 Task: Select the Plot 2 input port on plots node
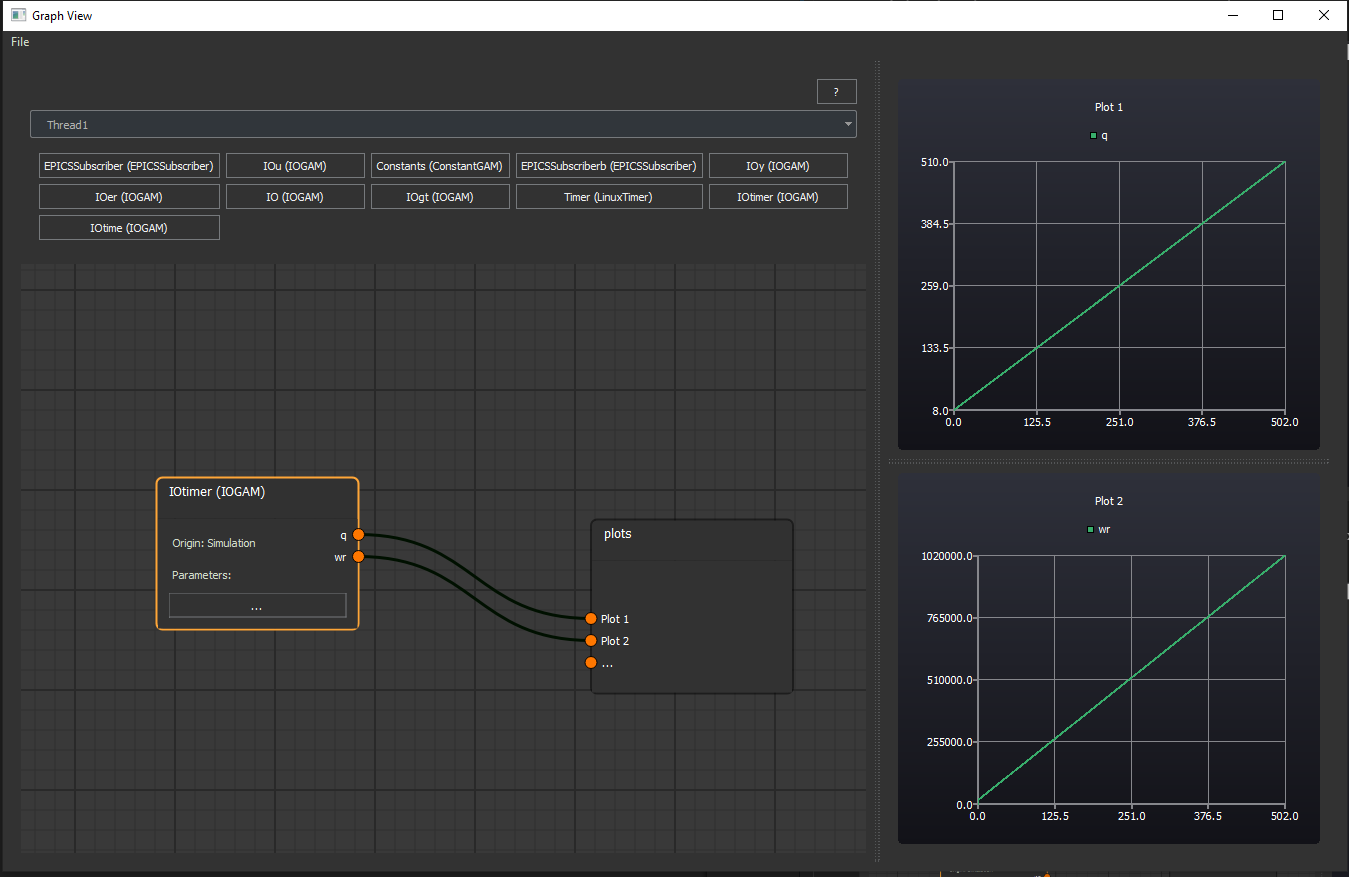click(x=591, y=640)
